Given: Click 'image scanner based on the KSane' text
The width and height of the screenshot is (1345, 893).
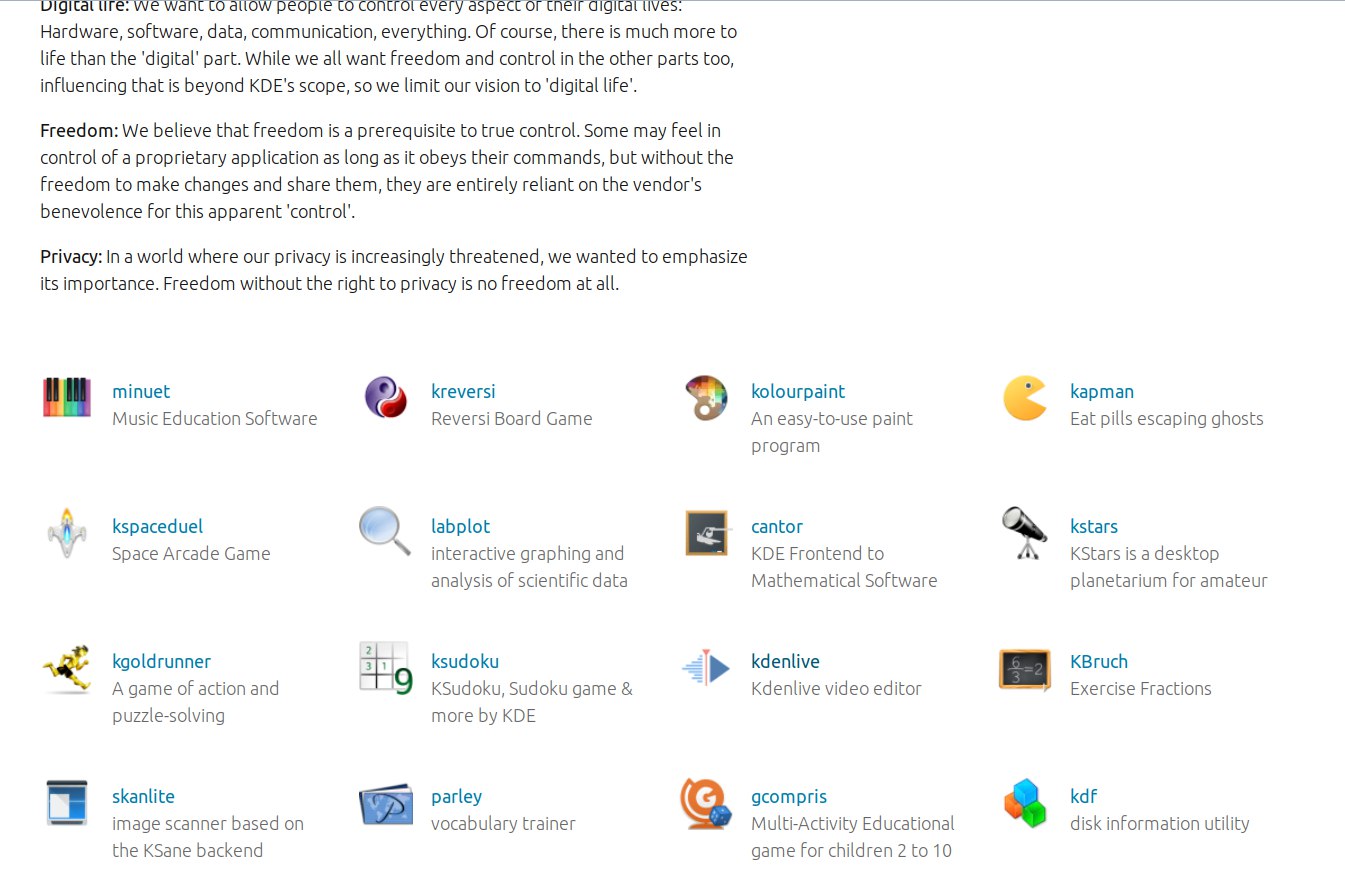Looking at the screenshot, I should [x=208, y=837].
